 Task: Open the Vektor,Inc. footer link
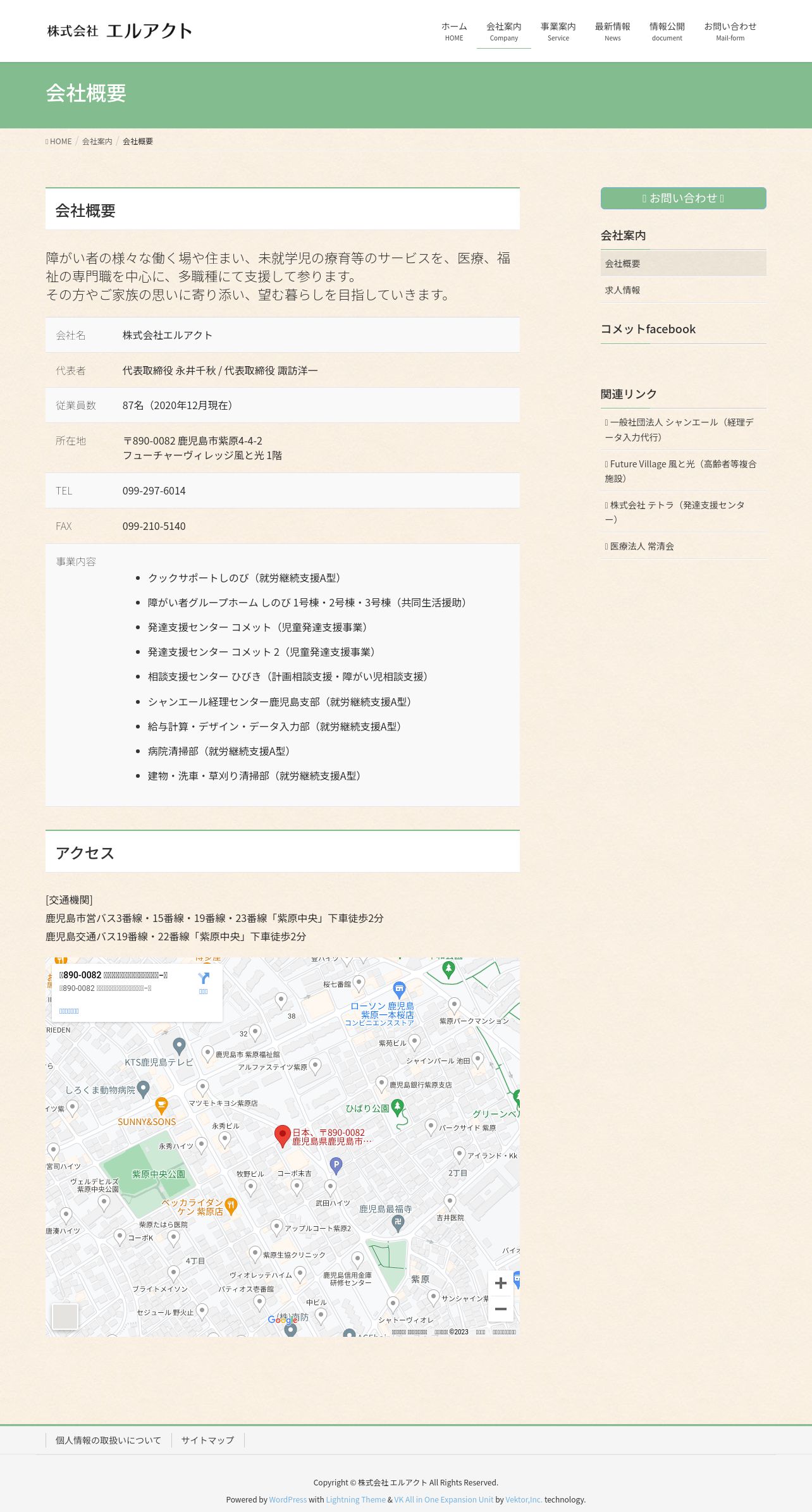pyautogui.click(x=524, y=1499)
